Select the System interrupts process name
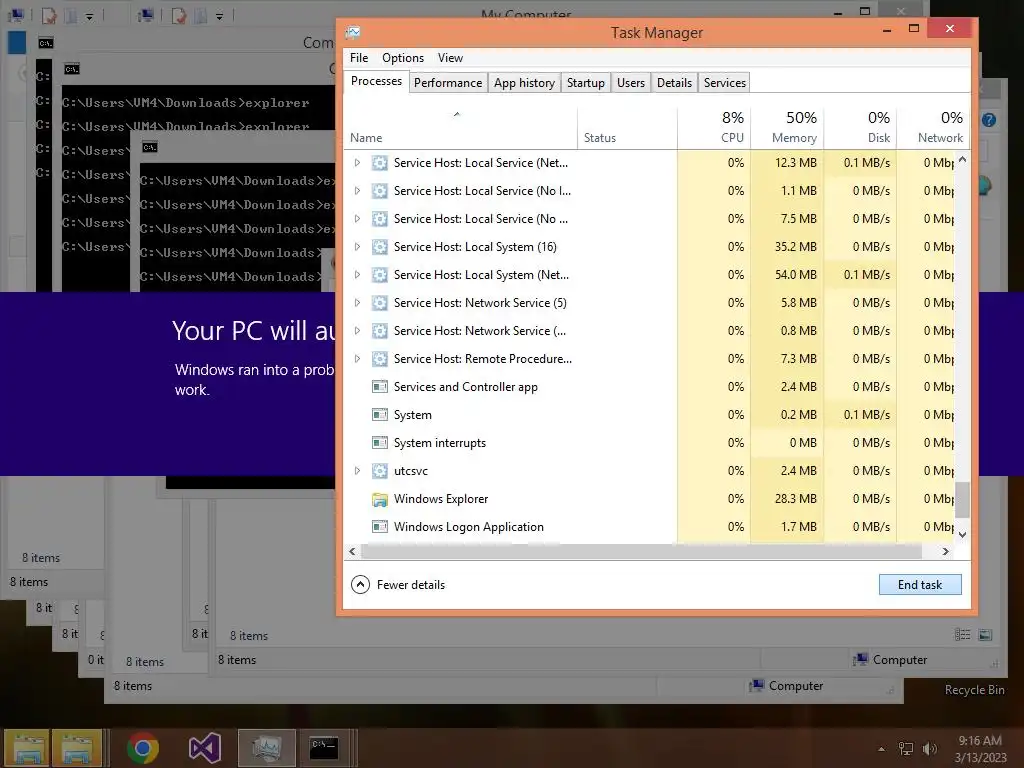1024x768 pixels. click(440, 443)
